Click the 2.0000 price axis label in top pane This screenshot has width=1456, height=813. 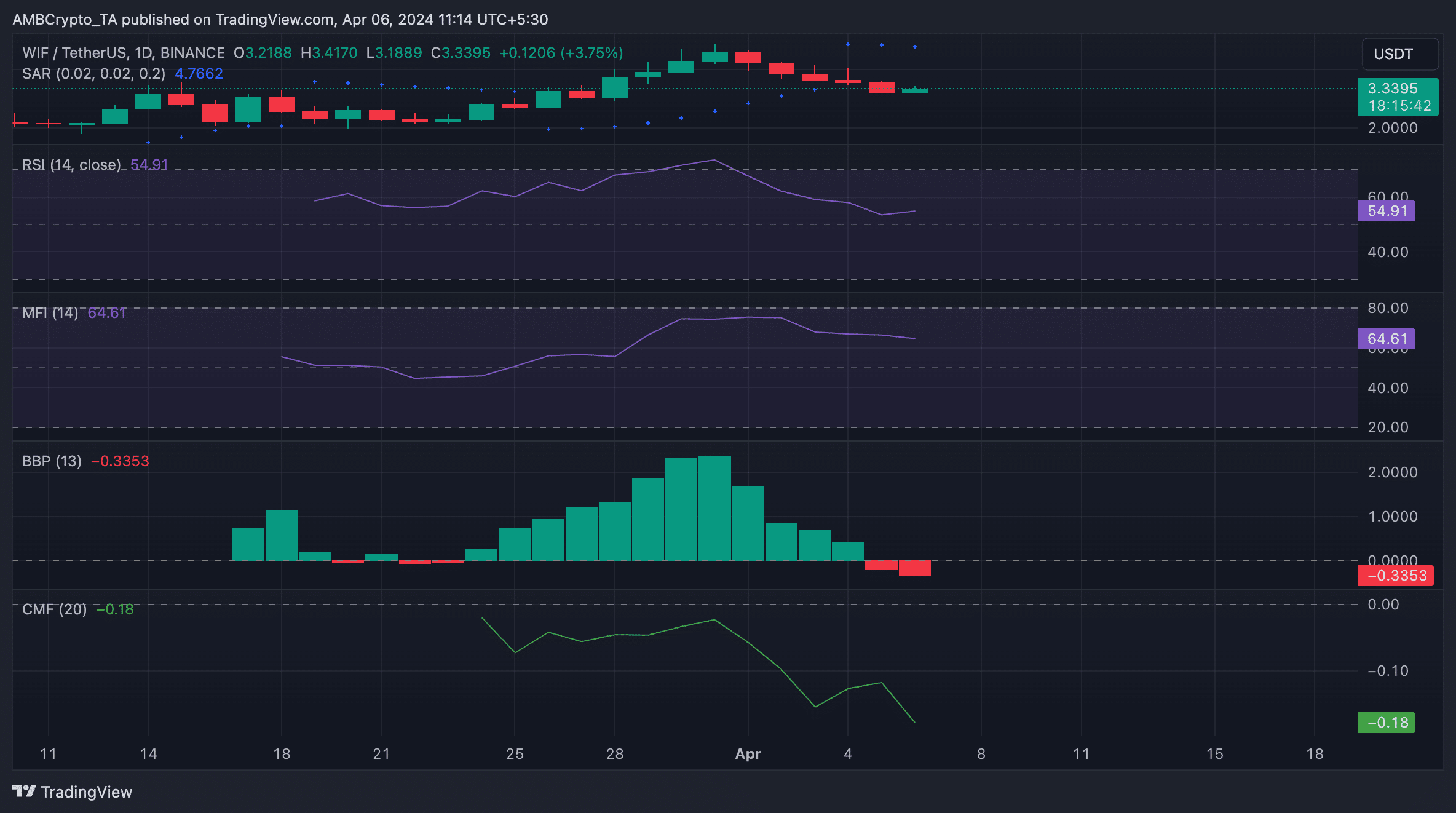[1393, 128]
